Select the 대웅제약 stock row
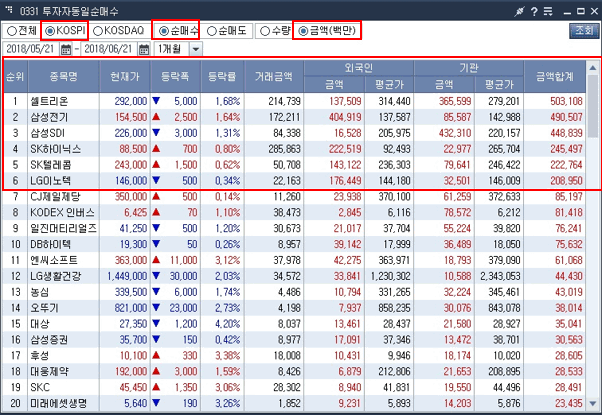Viewport: 602px width, 415px height. click(x=295, y=372)
